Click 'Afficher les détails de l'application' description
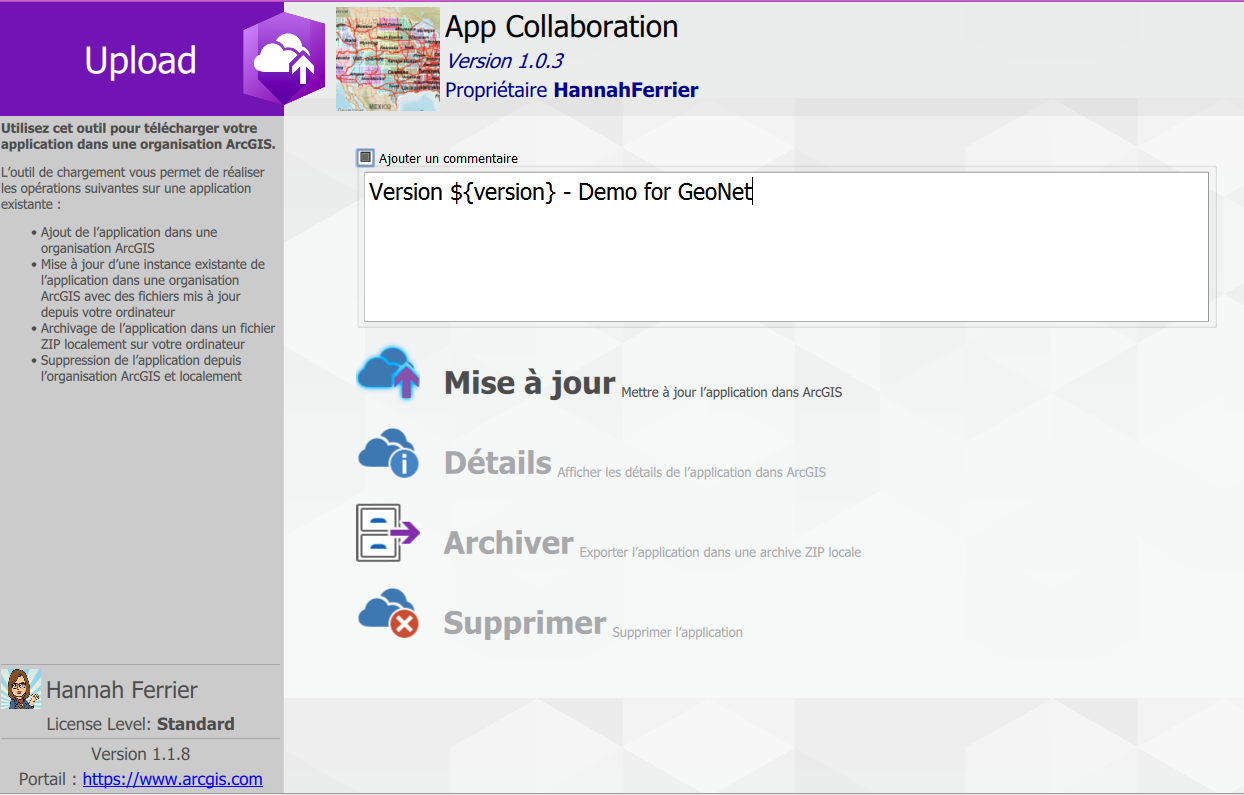The width and height of the screenshot is (1244, 795). (692, 472)
